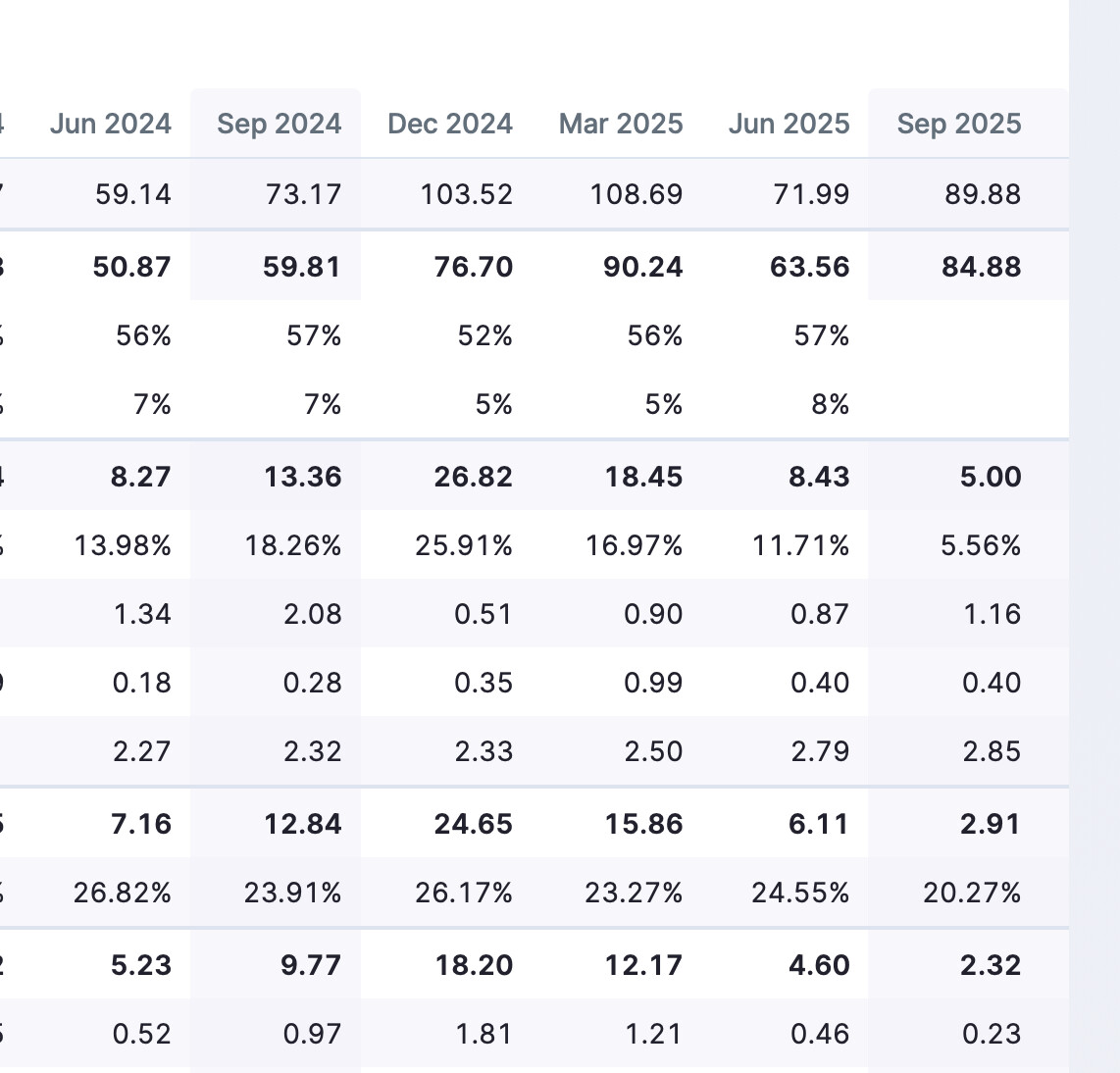The height and width of the screenshot is (1073, 1120).
Task: Click the 8% cell in Jun 2025
Action: [x=831, y=405]
